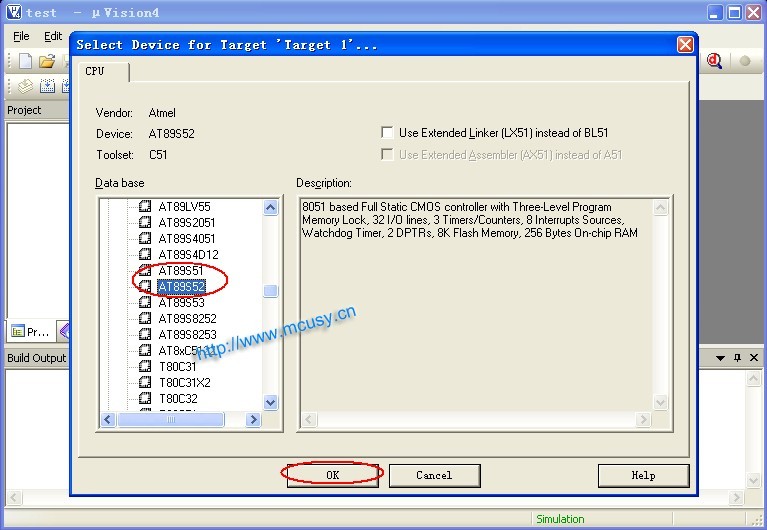Close the Select Device dialog

(685, 45)
